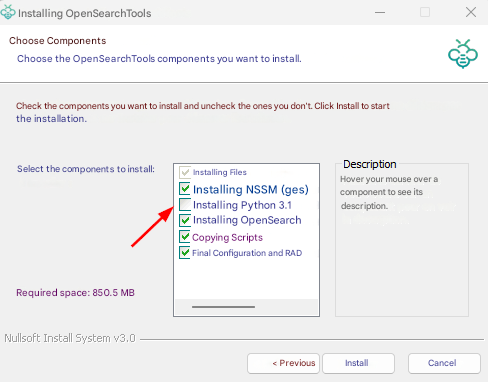
Task: Click the OpenSearchTools bee icon in title bar
Action: 8,12
